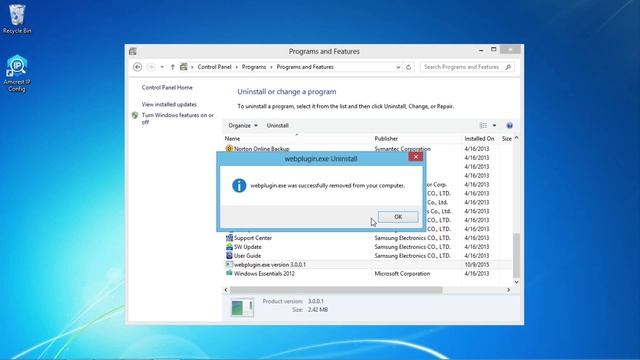Image resolution: width=640 pixels, height=360 pixels.
Task: Click Microsoft Corporation publisher cell
Action: pyautogui.click(x=402, y=274)
